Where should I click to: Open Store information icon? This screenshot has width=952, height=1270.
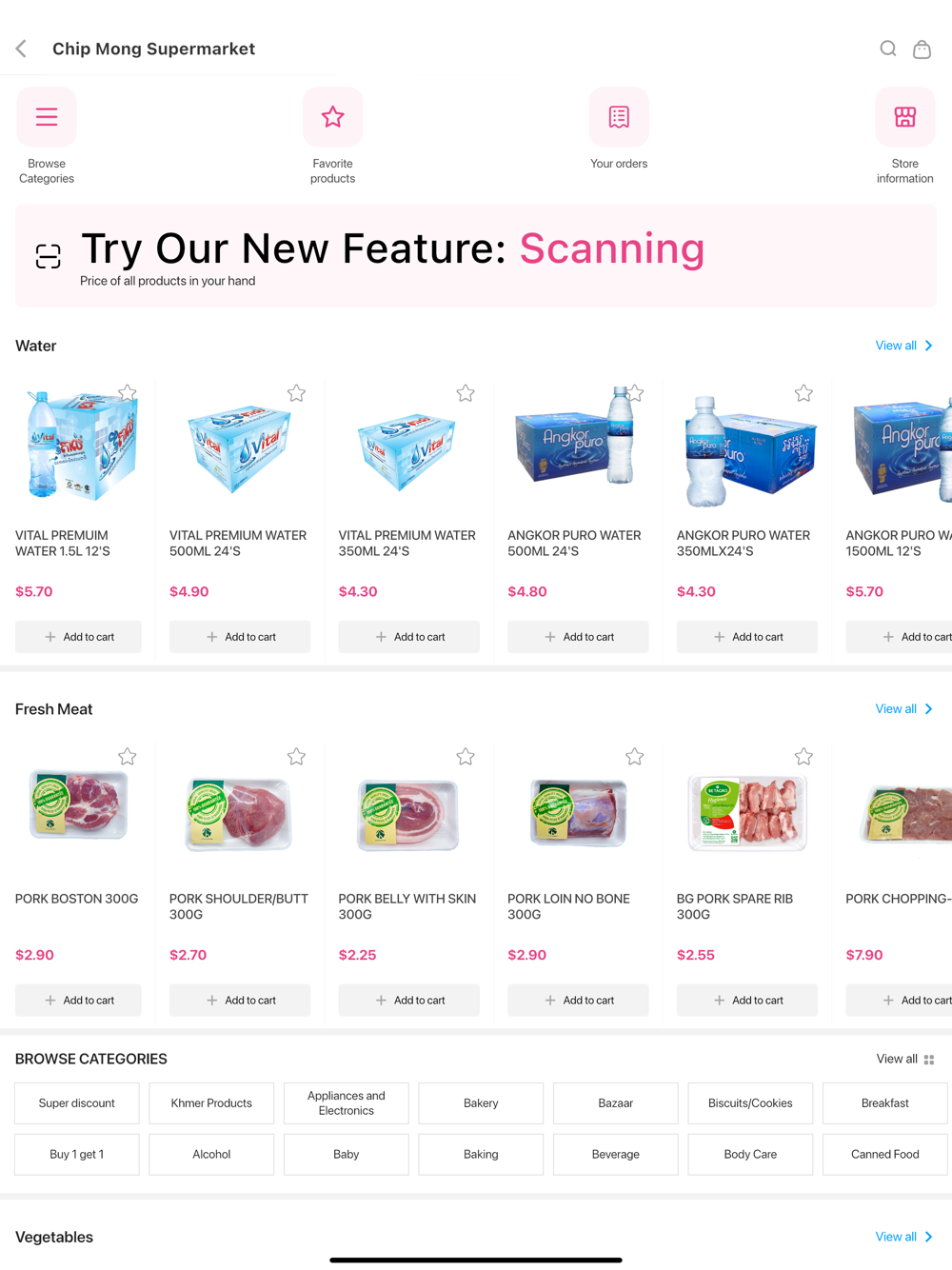905,117
